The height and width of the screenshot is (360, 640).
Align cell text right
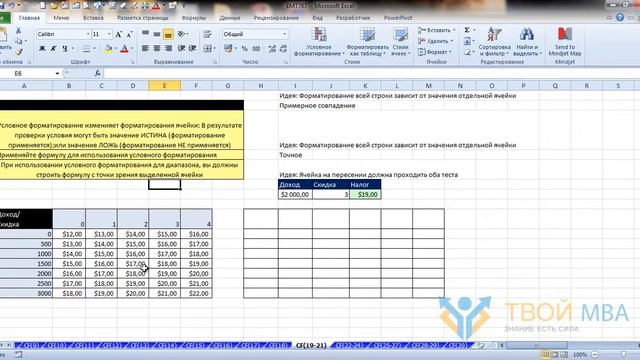click(168, 49)
